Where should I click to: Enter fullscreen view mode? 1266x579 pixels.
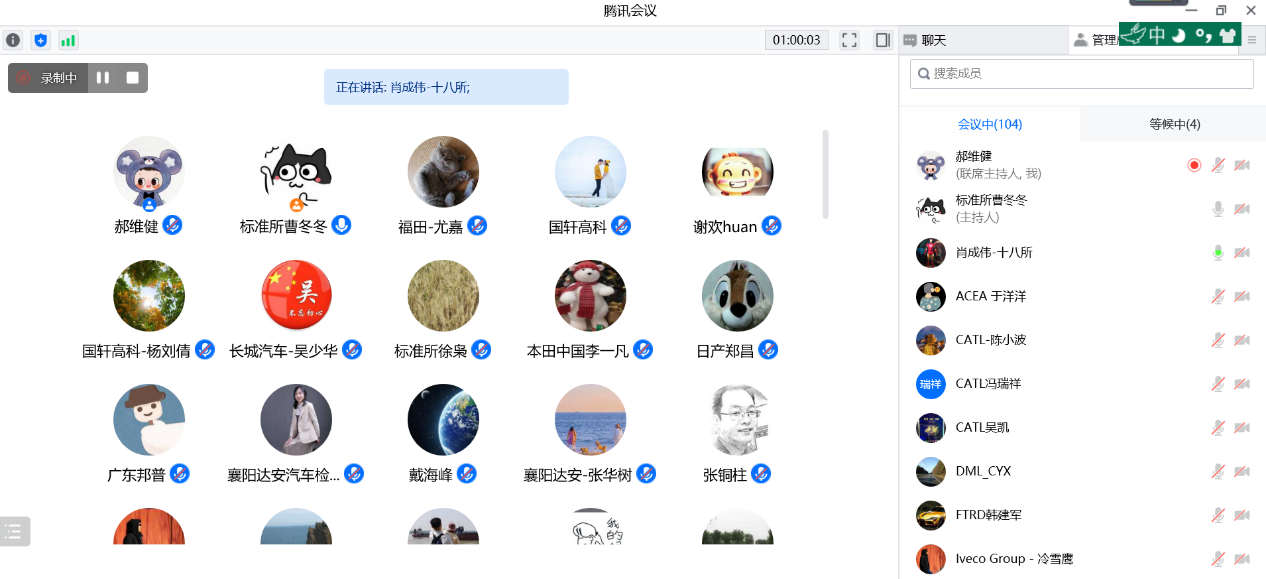coord(849,40)
